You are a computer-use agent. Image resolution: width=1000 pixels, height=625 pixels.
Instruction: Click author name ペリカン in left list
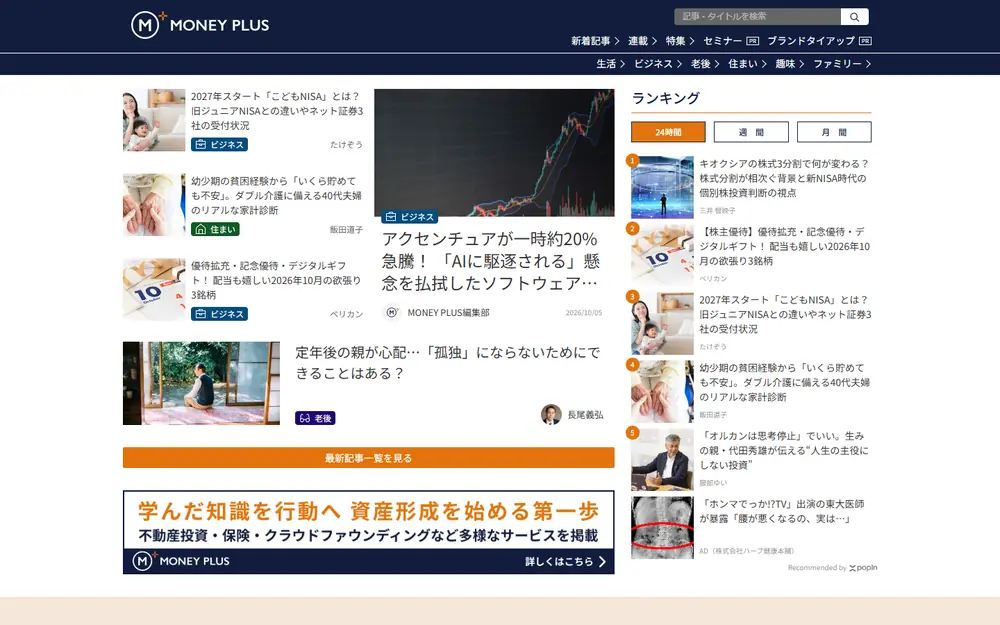(346, 314)
